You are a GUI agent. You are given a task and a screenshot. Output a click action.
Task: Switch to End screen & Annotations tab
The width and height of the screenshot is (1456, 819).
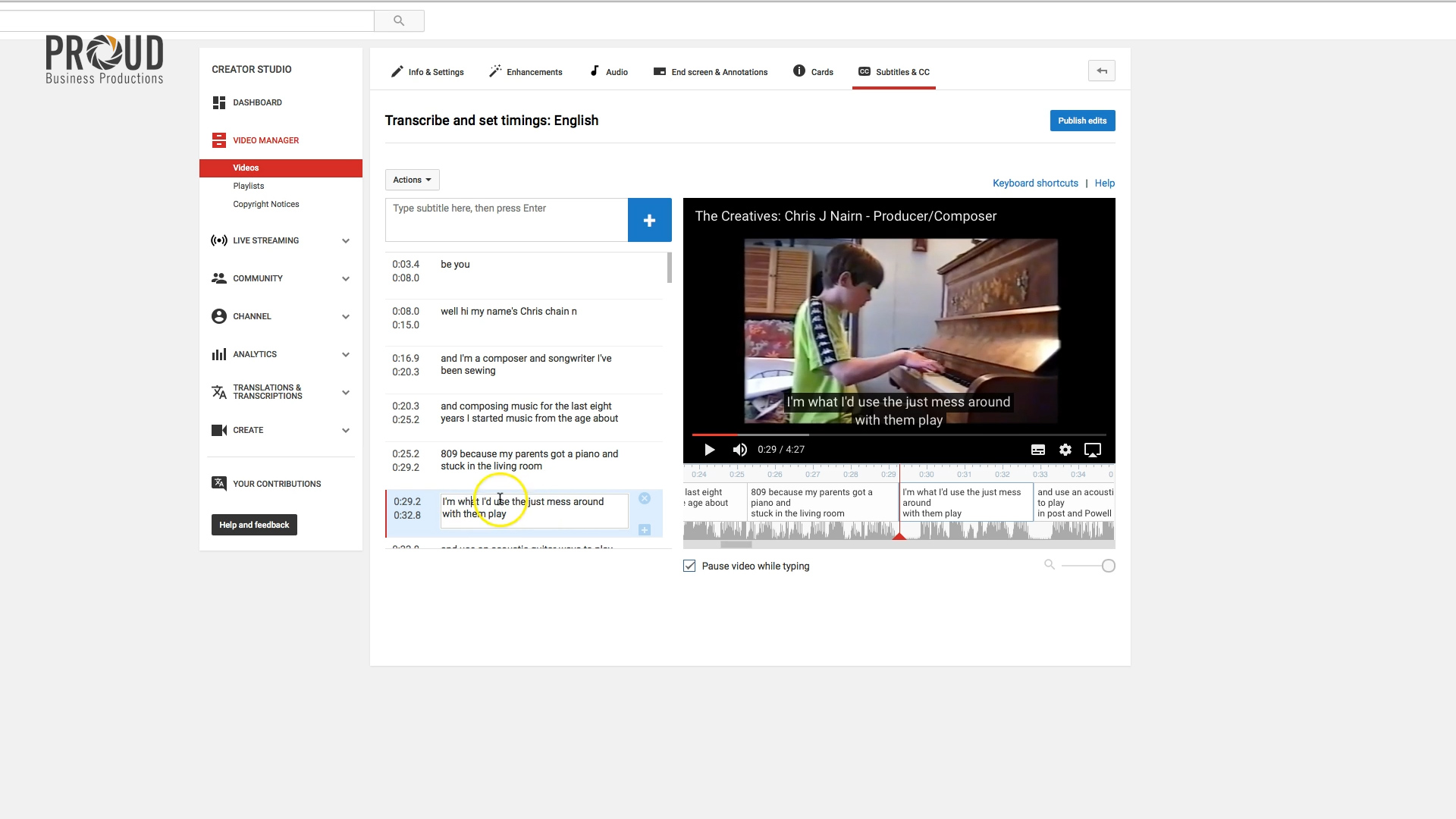coord(711,72)
